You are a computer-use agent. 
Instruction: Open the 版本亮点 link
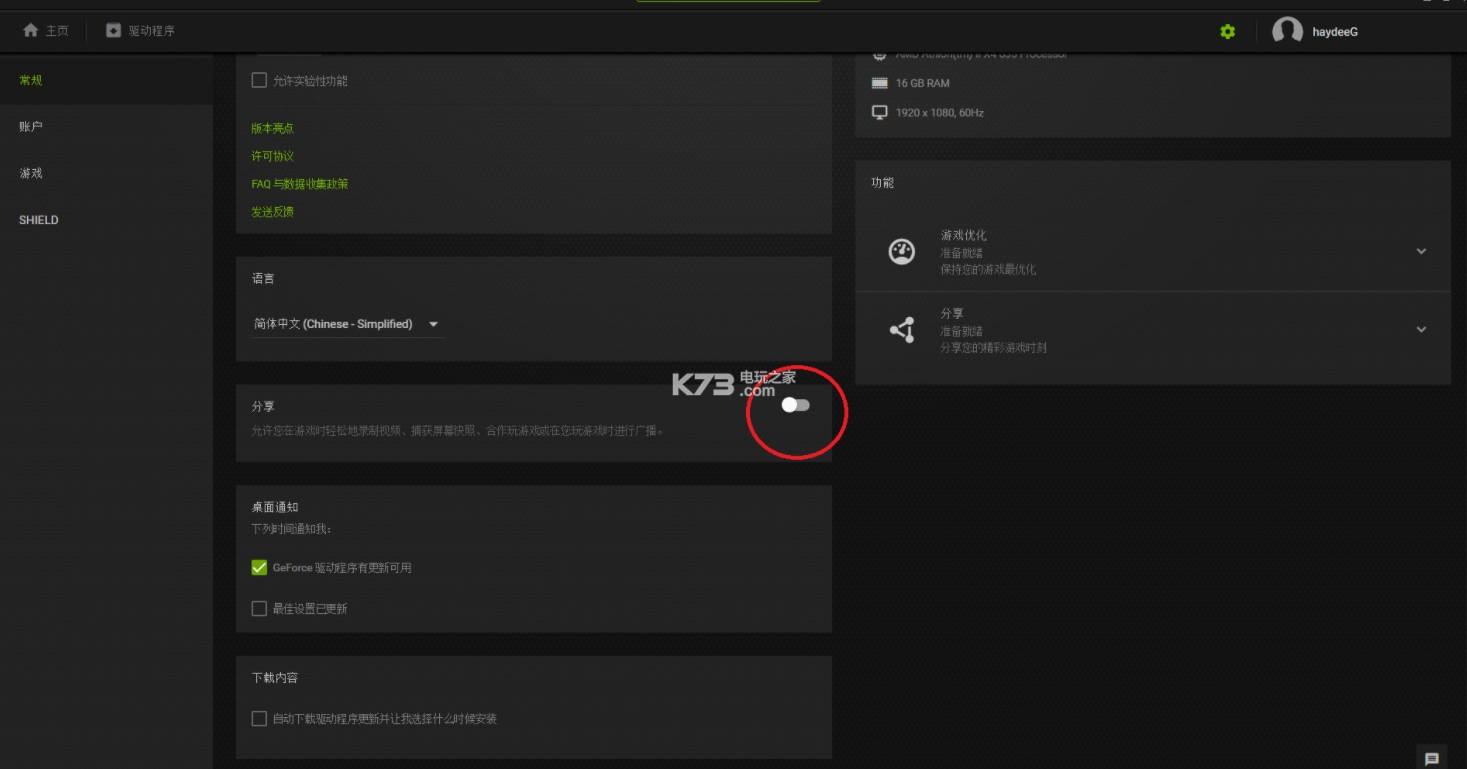coord(272,128)
